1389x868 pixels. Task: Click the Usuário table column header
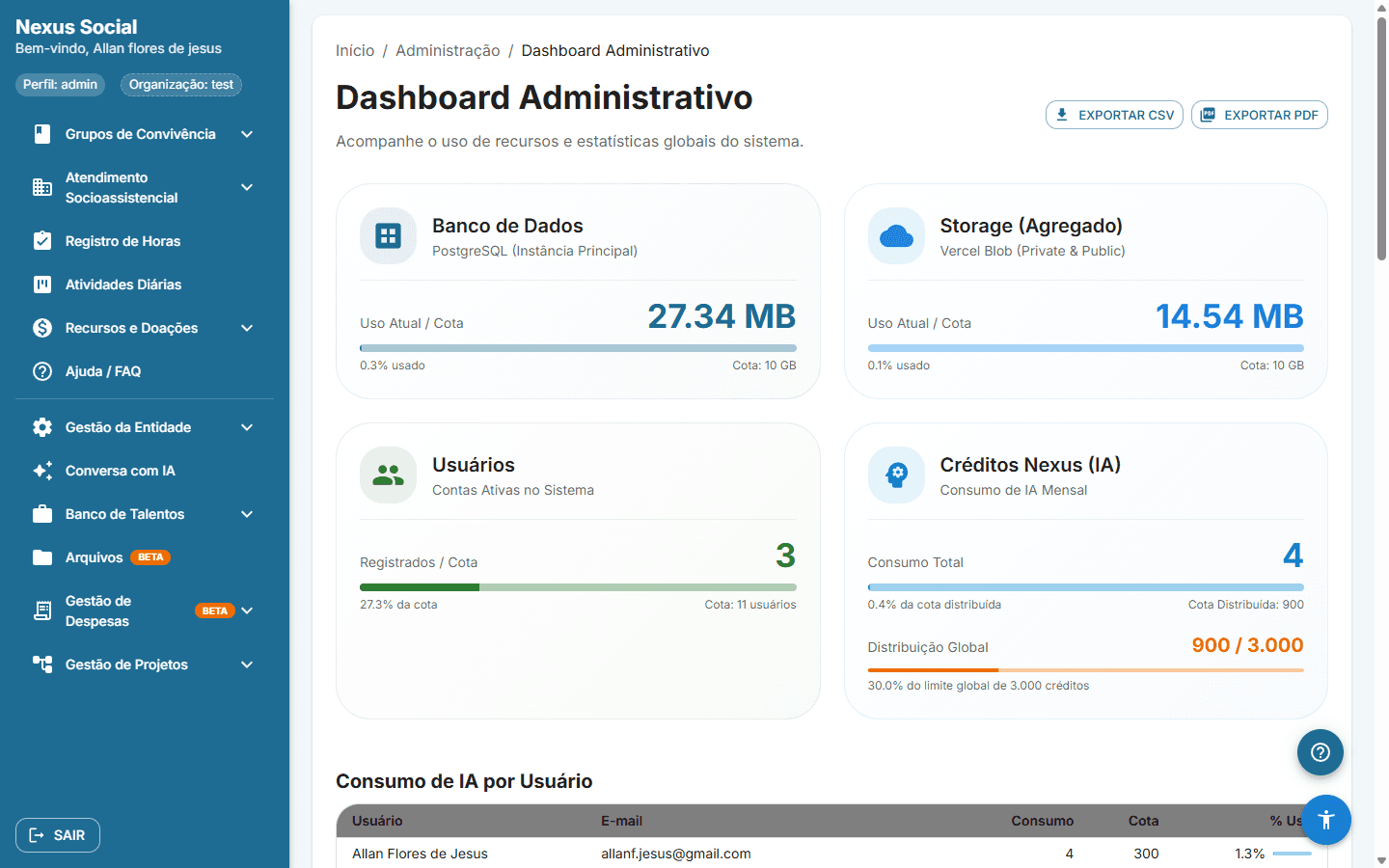(x=377, y=821)
